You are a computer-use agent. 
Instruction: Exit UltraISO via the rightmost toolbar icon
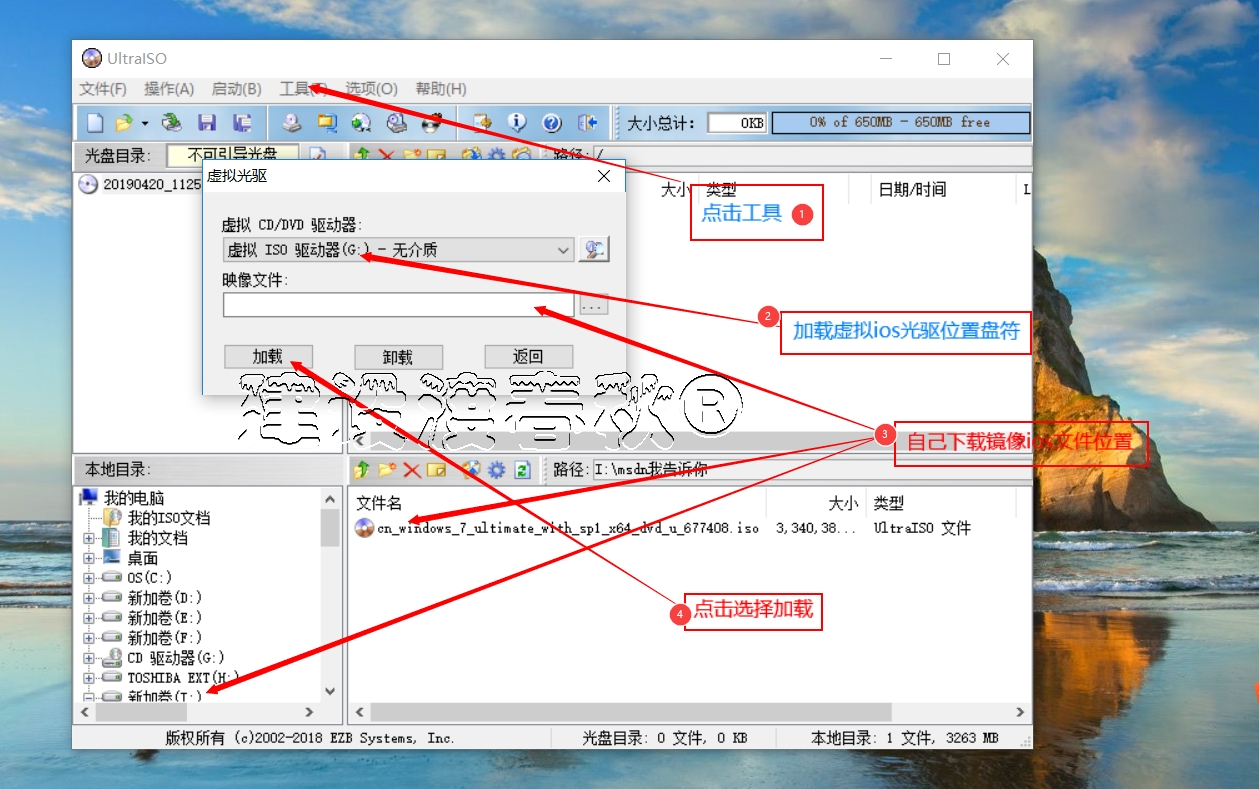pyautogui.click(x=587, y=122)
